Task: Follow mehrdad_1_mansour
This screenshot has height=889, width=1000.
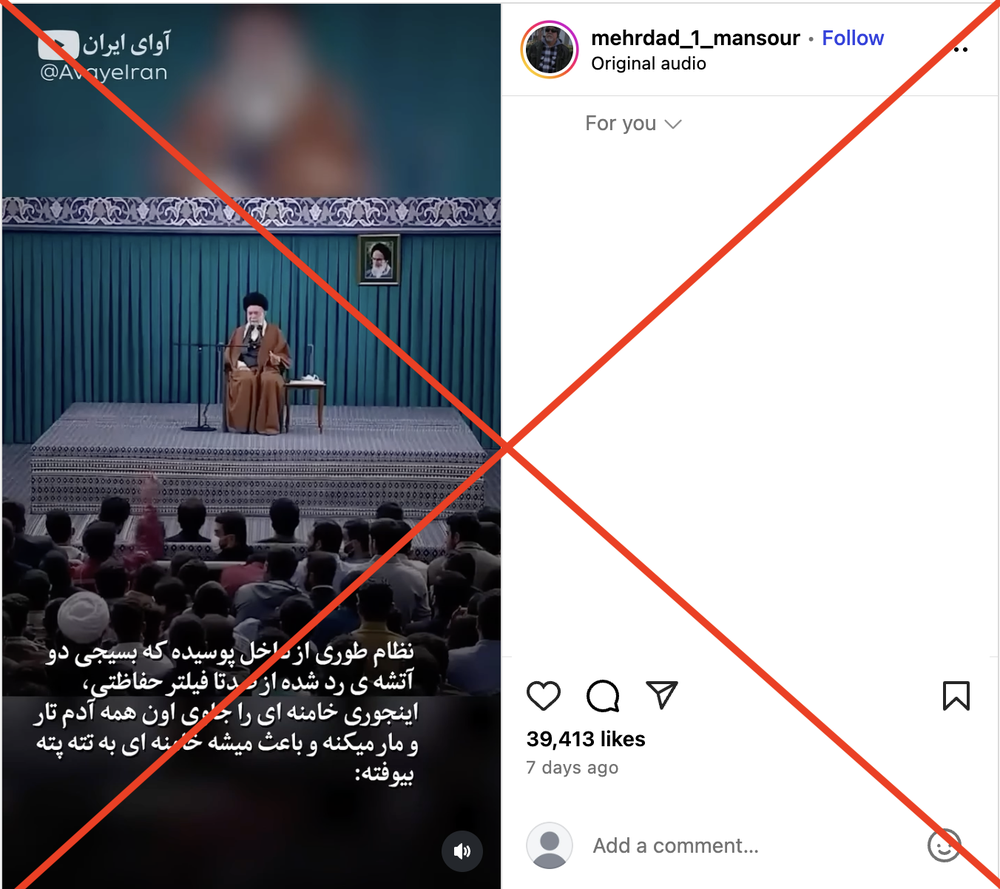Action: coord(852,38)
